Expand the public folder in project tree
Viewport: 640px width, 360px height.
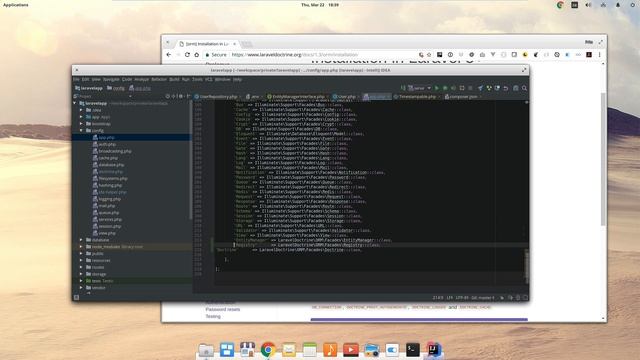[81, 253]
